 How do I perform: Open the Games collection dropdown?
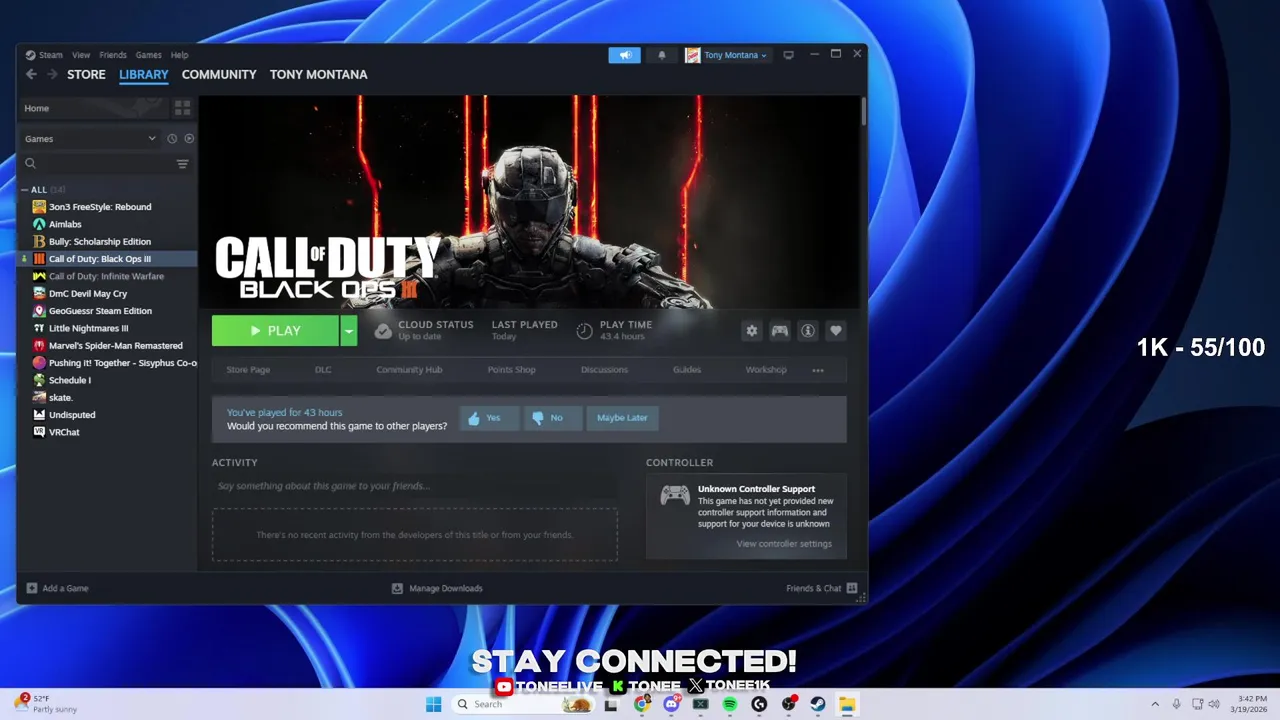[x=90, y=139]
